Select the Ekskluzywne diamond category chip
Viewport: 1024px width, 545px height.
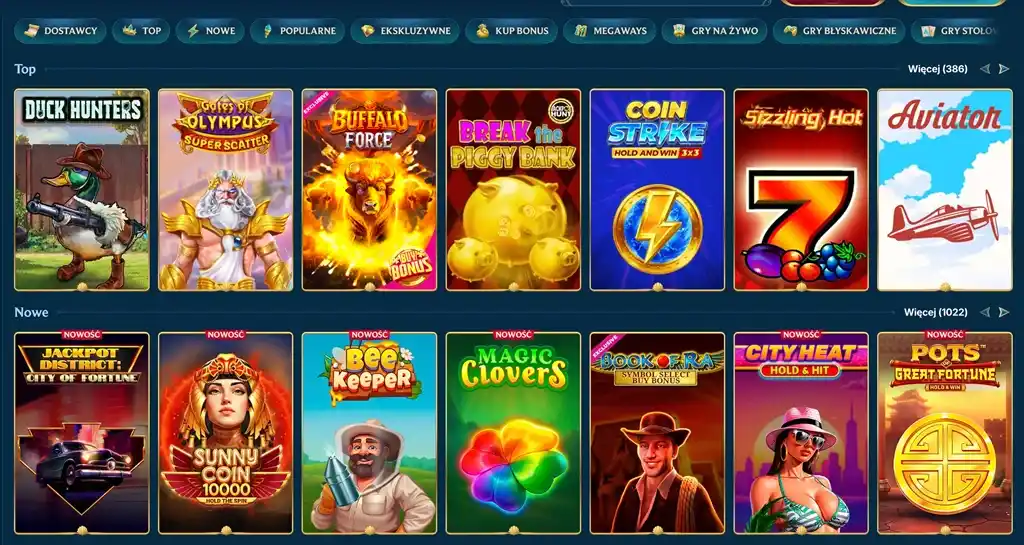pos(405,31)
